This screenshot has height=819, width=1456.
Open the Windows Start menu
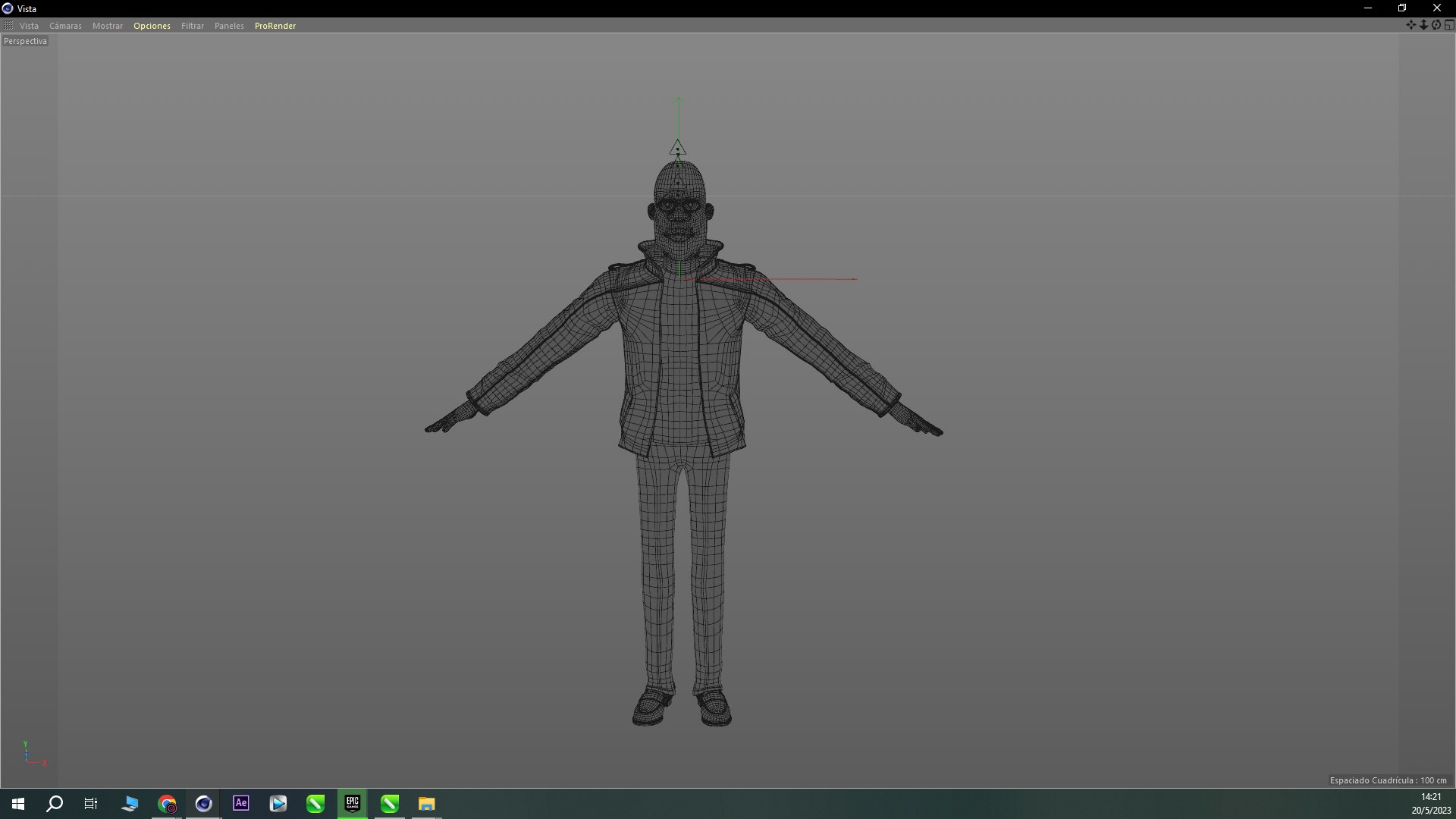[18, 804]
